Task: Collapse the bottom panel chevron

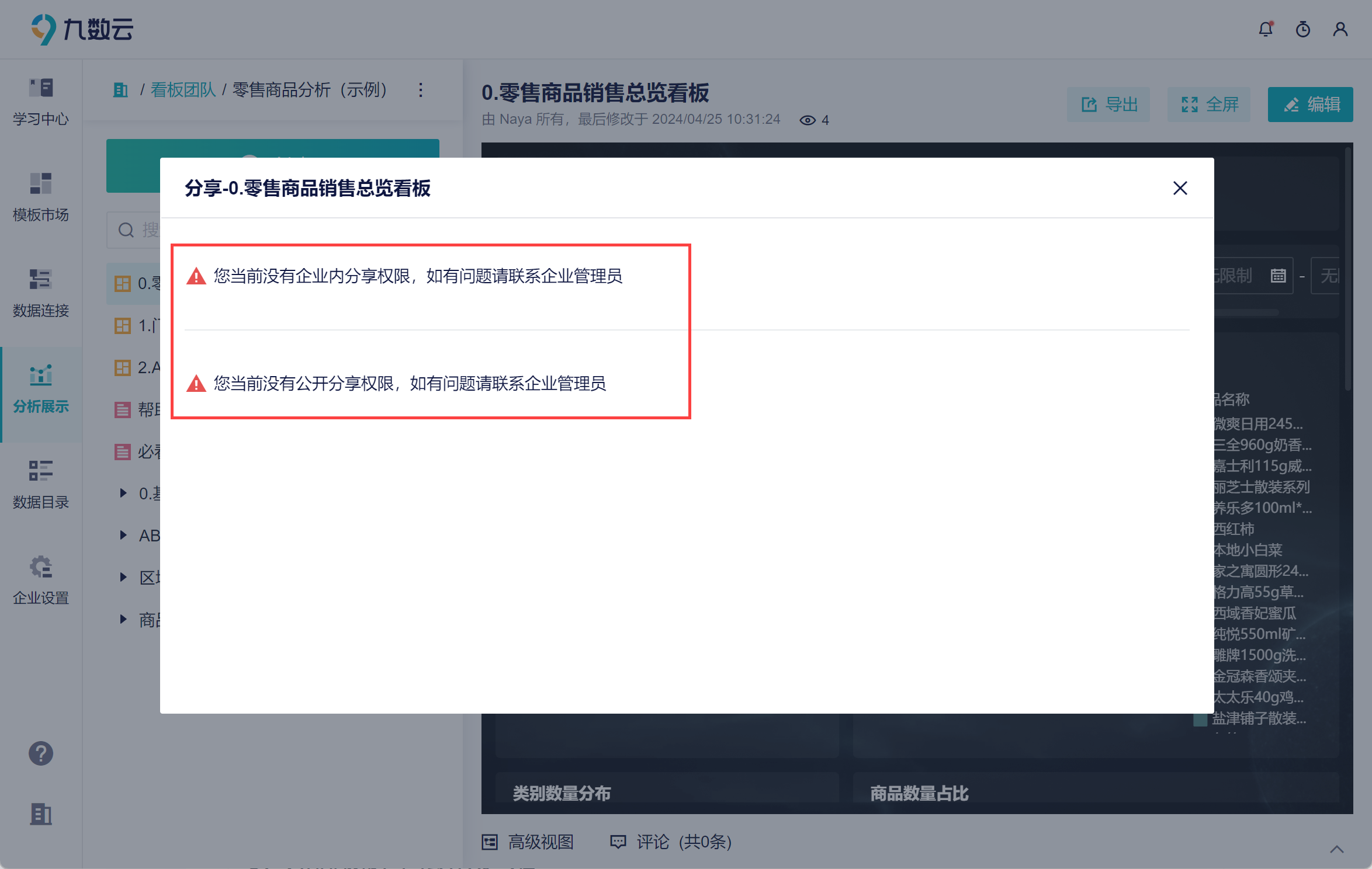Action: tap(1337, 849)
